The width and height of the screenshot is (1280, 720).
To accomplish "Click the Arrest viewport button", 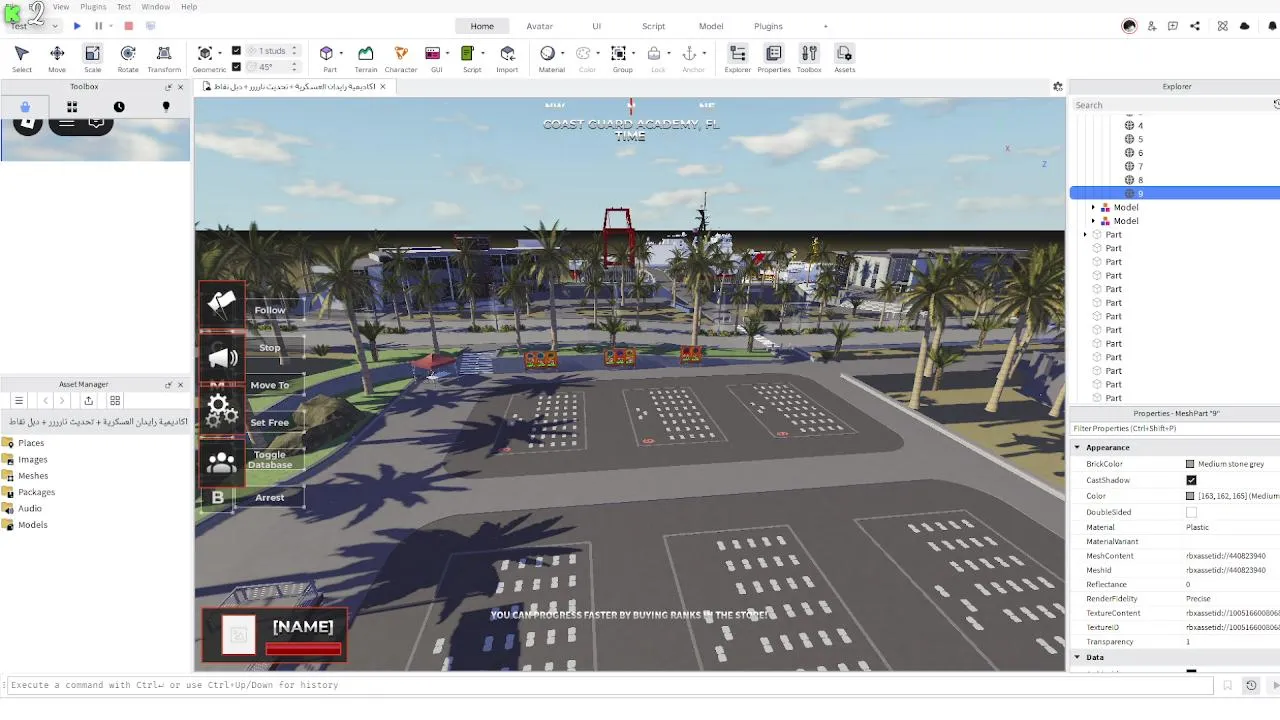I will point(270,497).
